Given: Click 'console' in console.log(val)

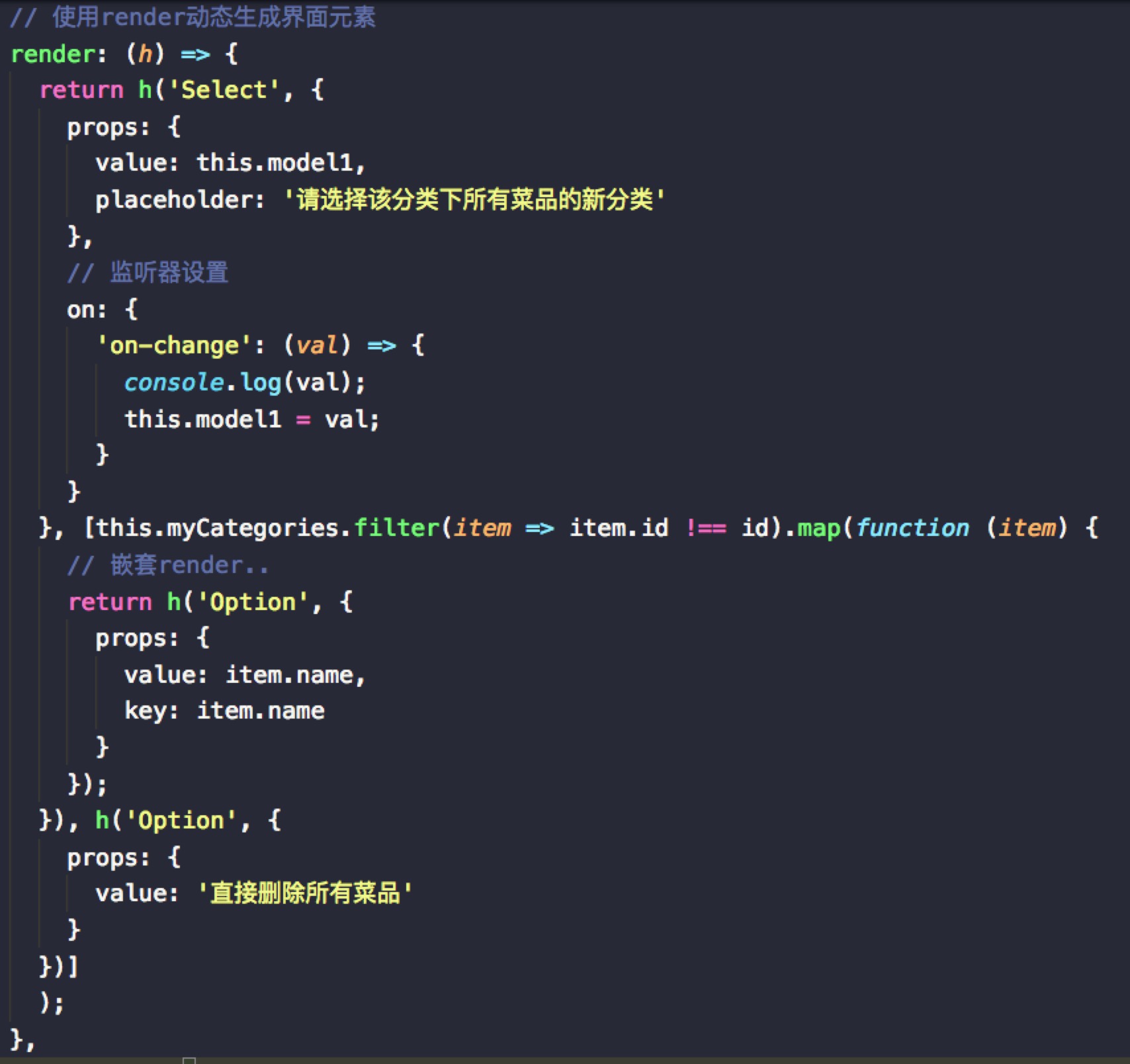Looking at the screenshot, I should (x=175, y=382).
